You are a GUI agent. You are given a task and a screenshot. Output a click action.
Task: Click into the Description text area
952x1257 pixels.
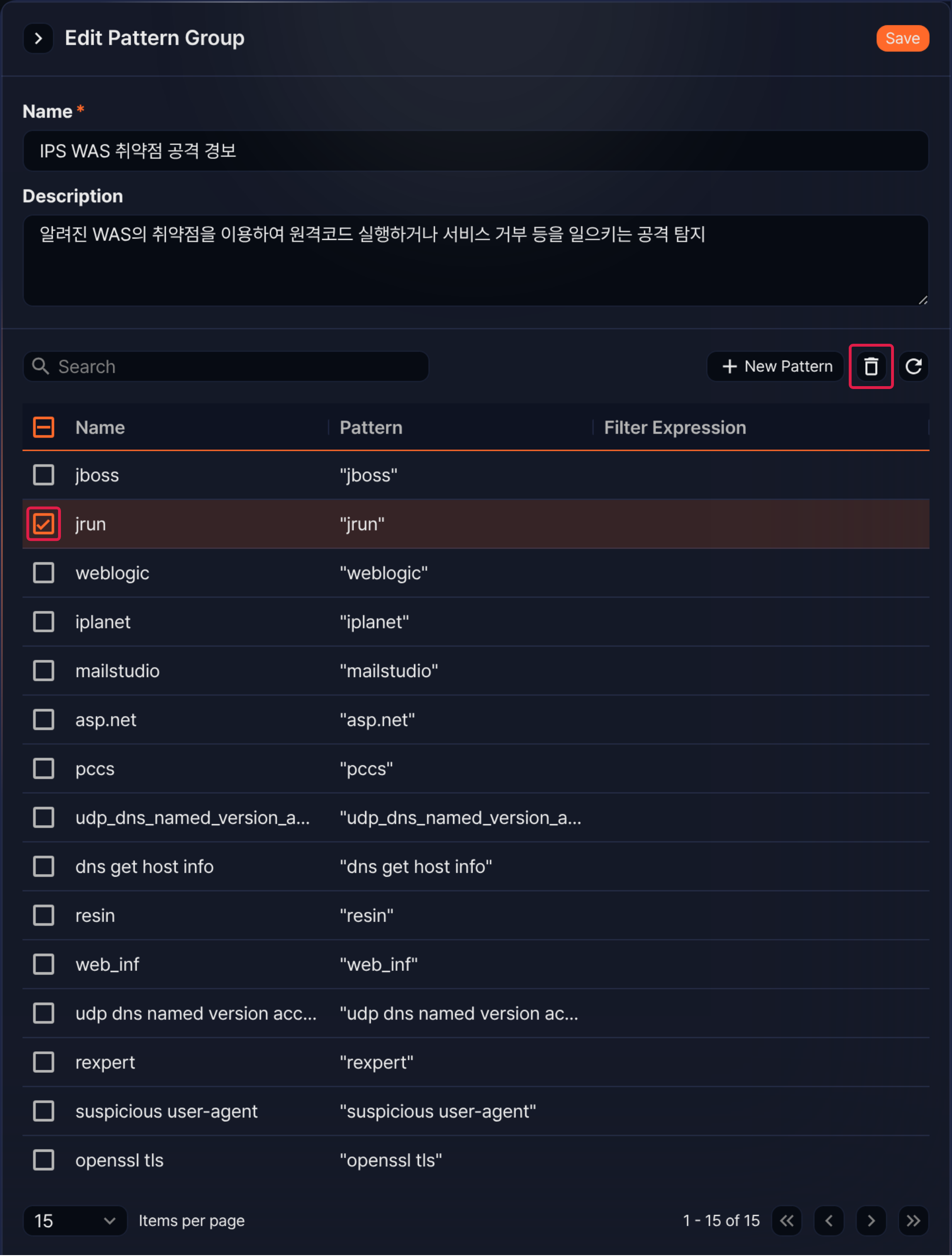pos(476,260)
